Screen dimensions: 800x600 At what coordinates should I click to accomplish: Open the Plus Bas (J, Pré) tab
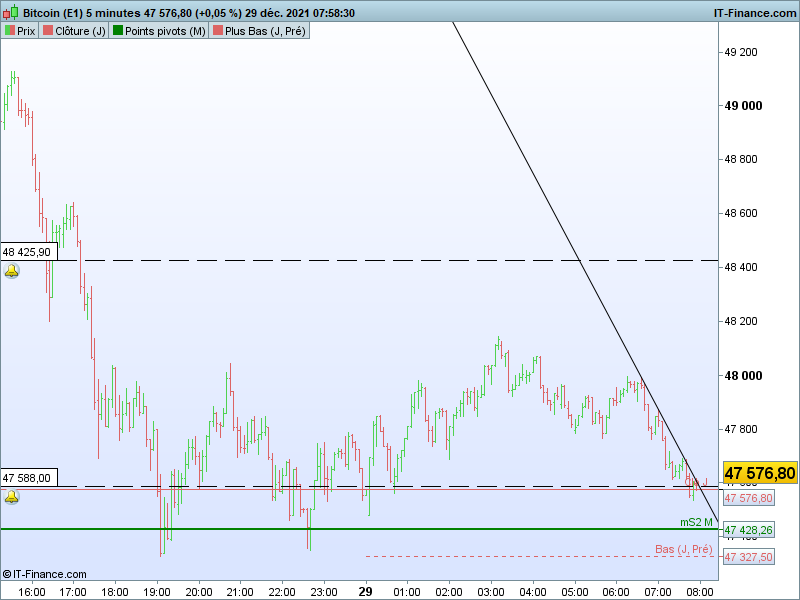[259, 31]
